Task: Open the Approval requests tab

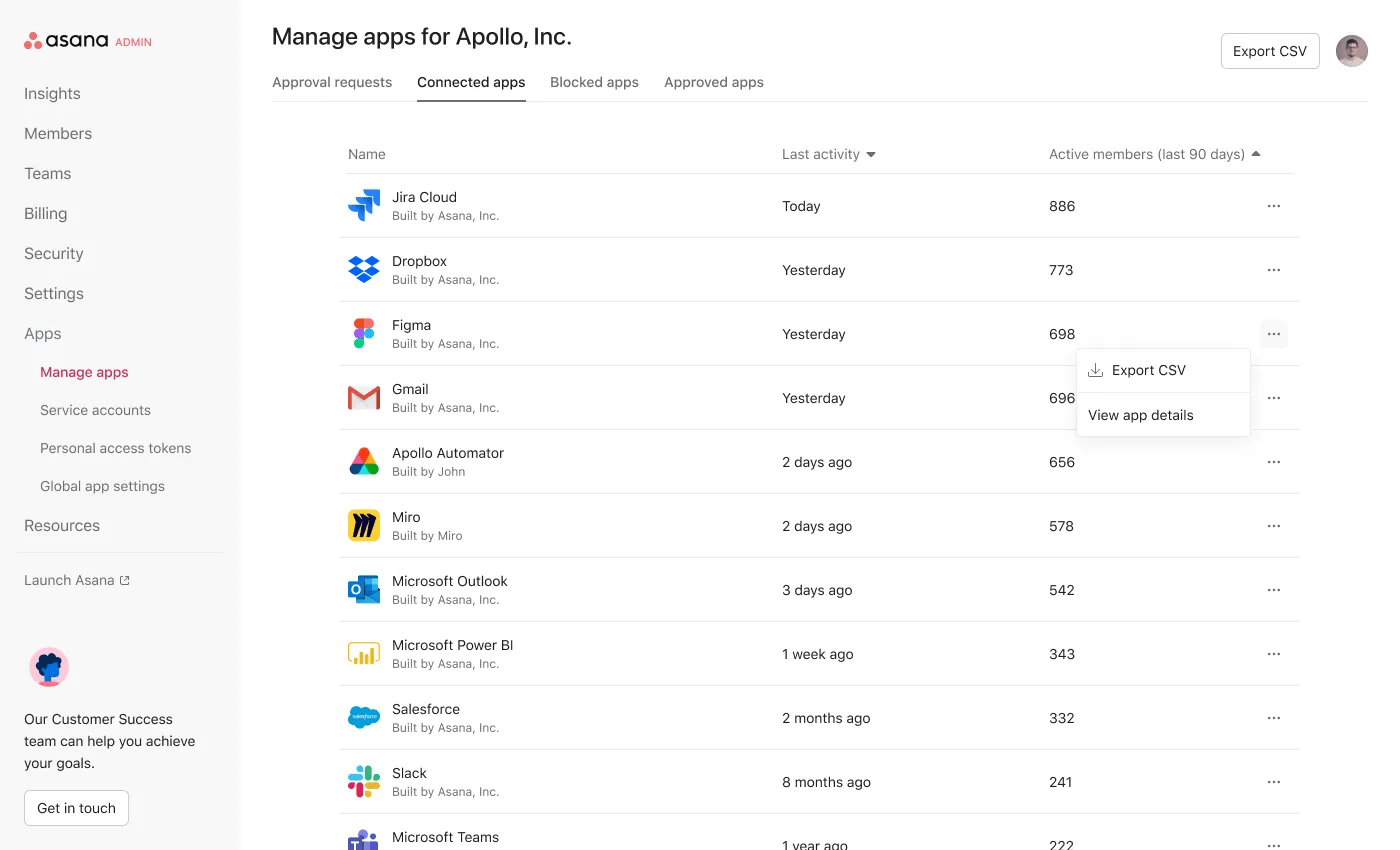Action: pyautogui.click(x=332, y=82)
